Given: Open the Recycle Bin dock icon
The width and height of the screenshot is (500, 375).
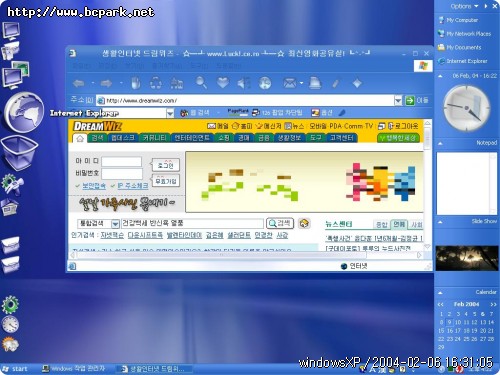Looking at the screenshot, I should point(19,154).
